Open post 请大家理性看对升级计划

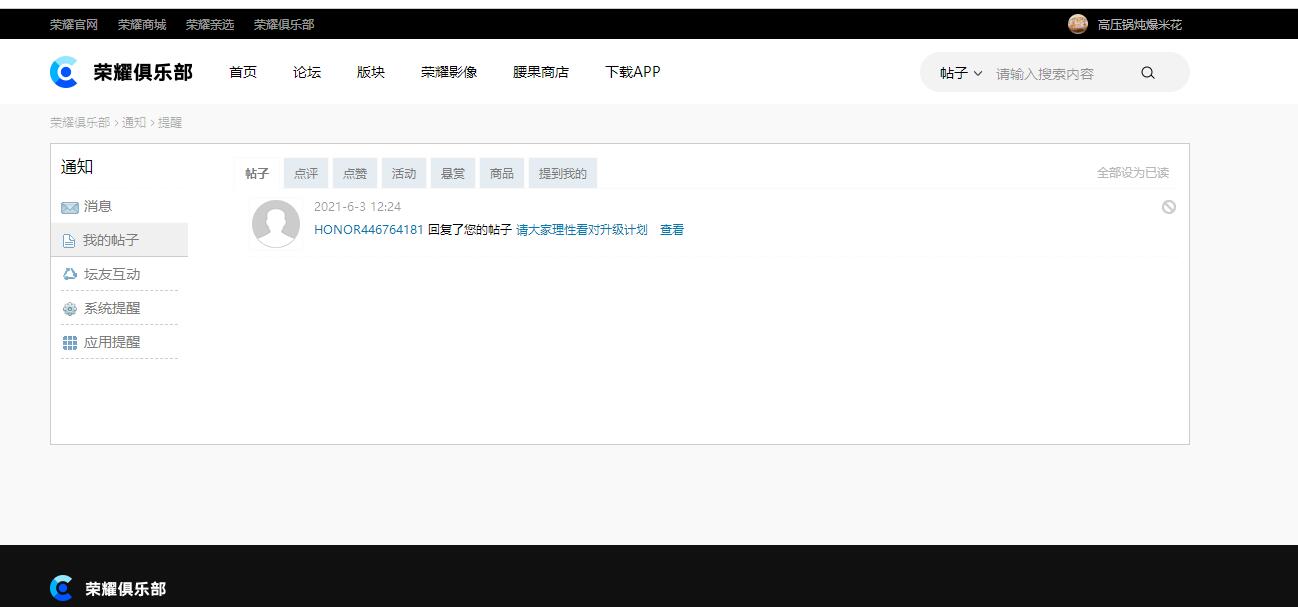click(x=582, y=230)
